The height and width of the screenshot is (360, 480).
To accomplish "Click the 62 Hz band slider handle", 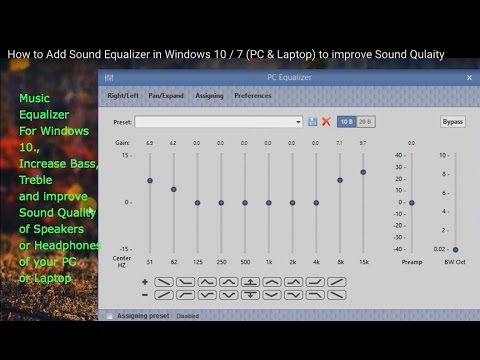I will click(174, 189).
